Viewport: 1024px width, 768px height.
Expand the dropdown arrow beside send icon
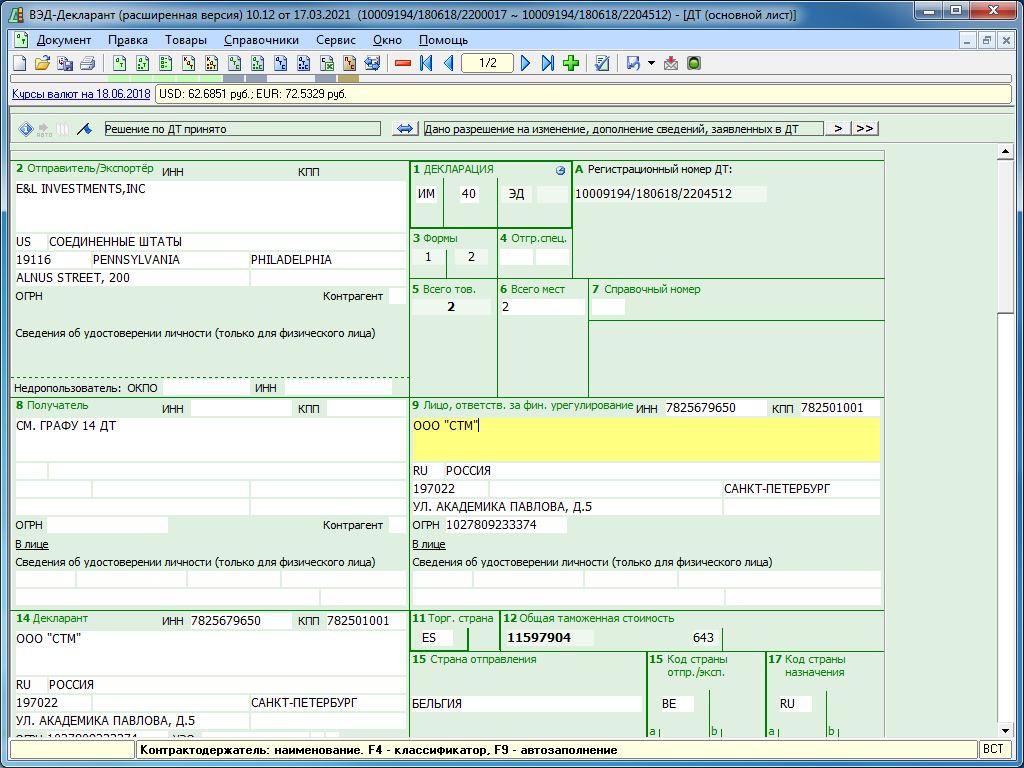point(651,64)
